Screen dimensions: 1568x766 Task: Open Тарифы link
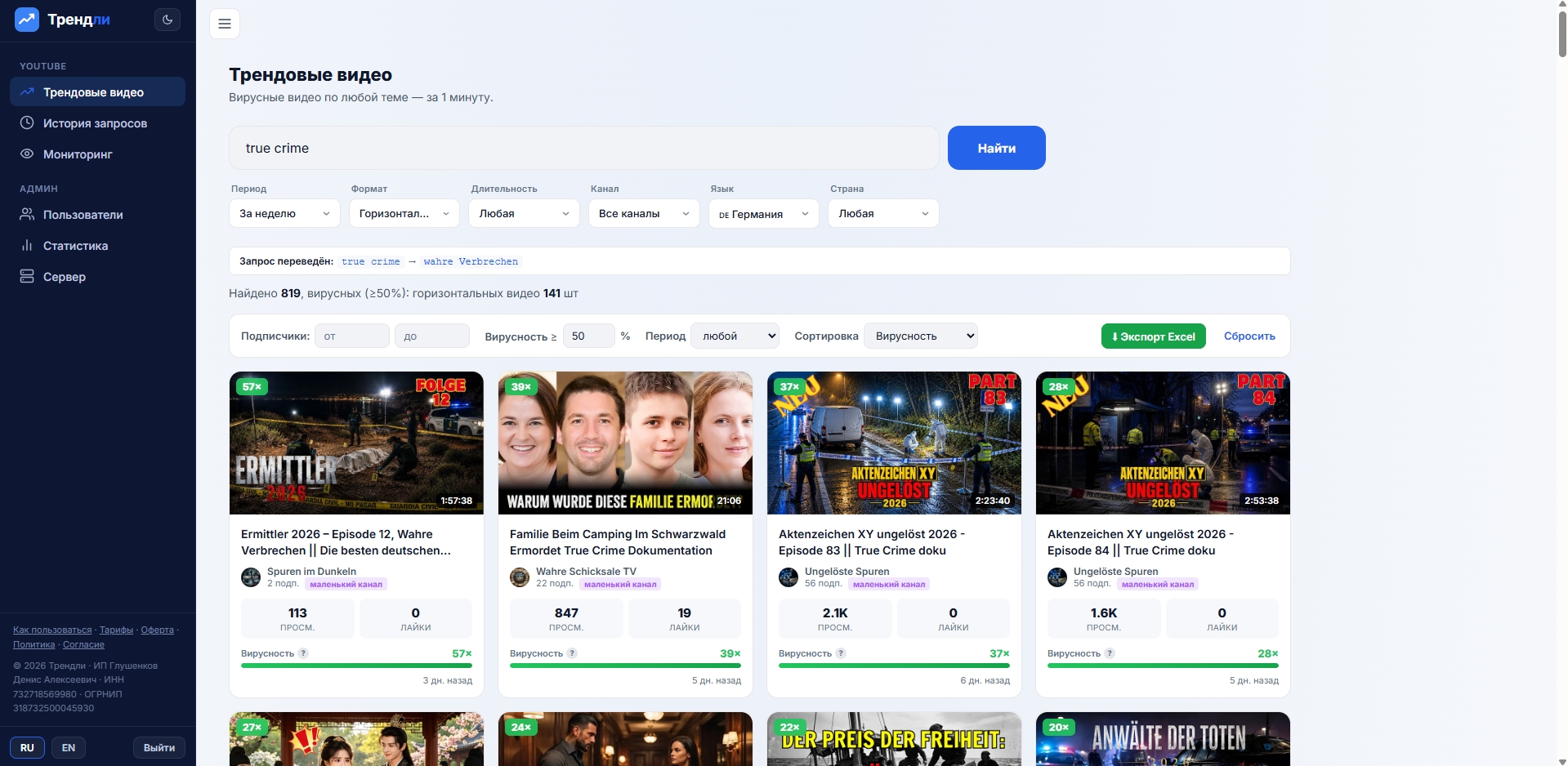pos(116,630)
